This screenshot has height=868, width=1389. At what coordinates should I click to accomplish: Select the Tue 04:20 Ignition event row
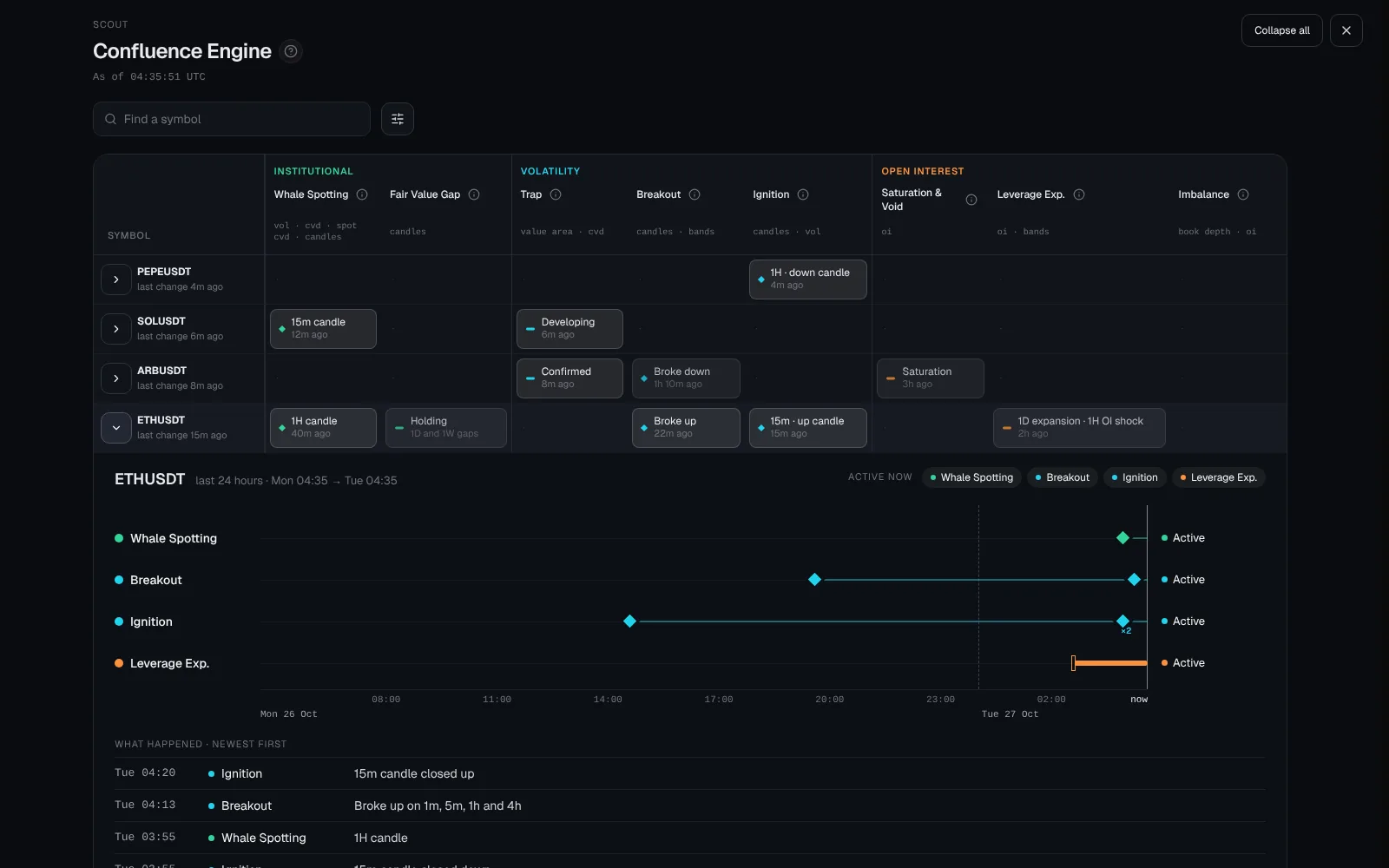click(x=689, y=773)
